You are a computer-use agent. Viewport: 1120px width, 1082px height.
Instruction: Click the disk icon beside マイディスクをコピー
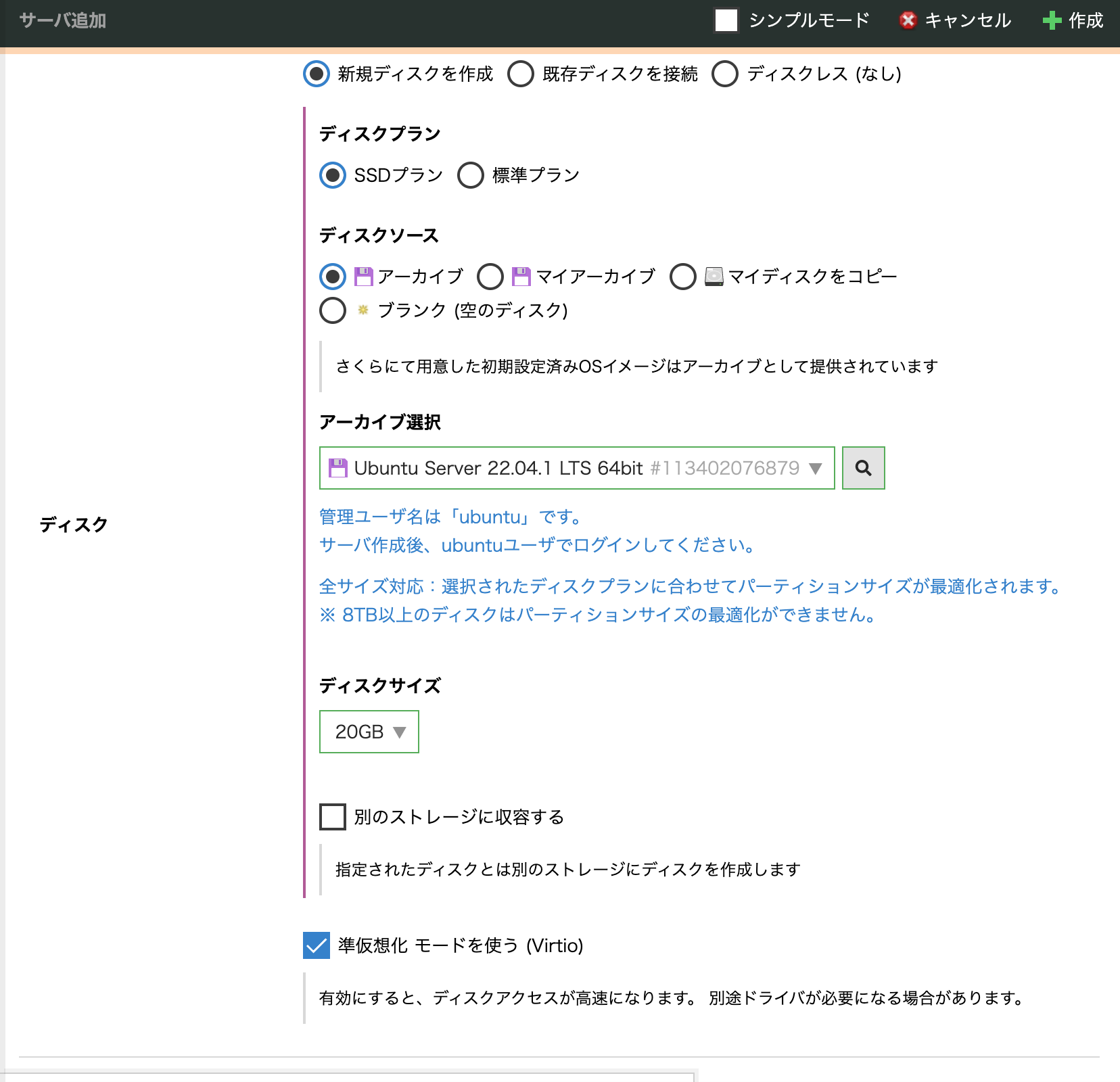coord(712,275)
